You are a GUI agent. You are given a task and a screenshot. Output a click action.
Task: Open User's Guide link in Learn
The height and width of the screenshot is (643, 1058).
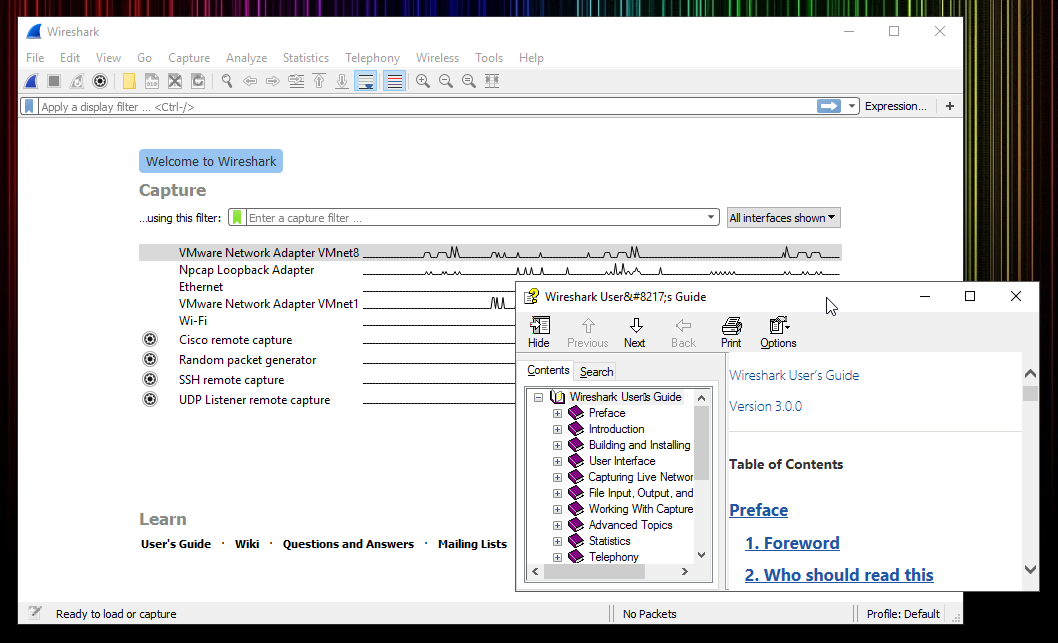pyautogui.click(x=176, y=544)
